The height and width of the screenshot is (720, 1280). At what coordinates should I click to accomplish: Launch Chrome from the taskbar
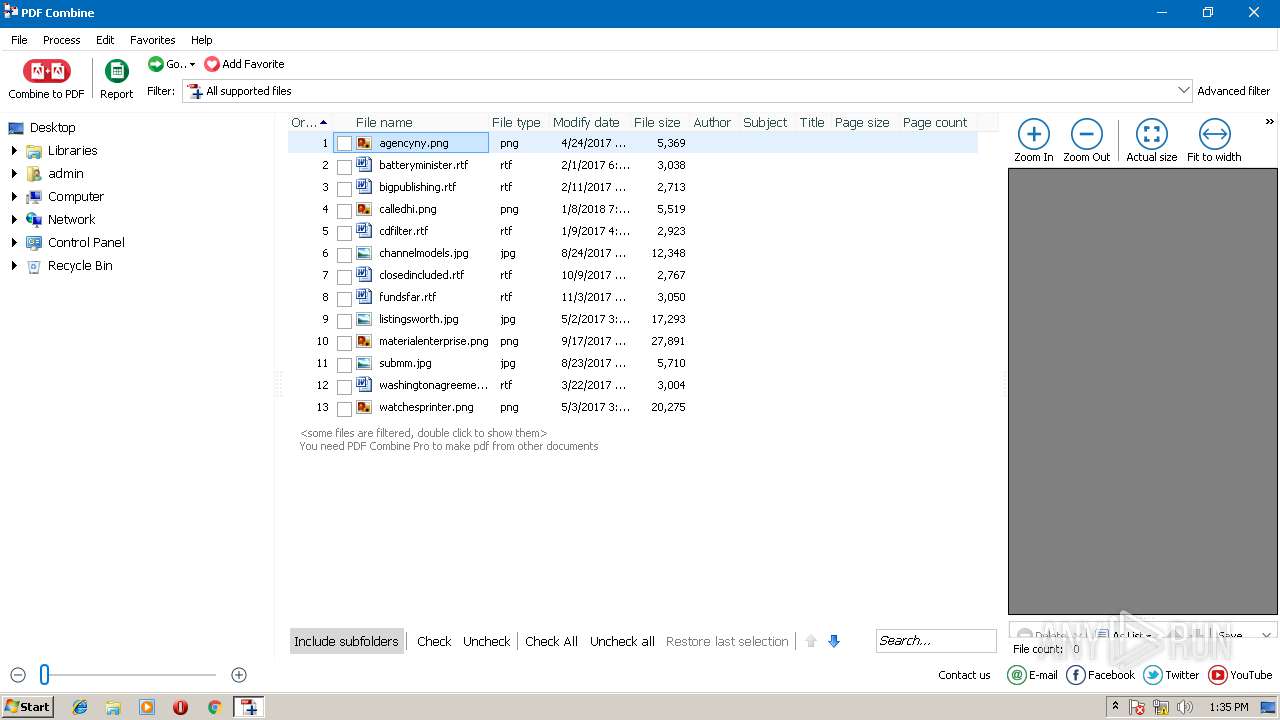(x=214, y=707)
